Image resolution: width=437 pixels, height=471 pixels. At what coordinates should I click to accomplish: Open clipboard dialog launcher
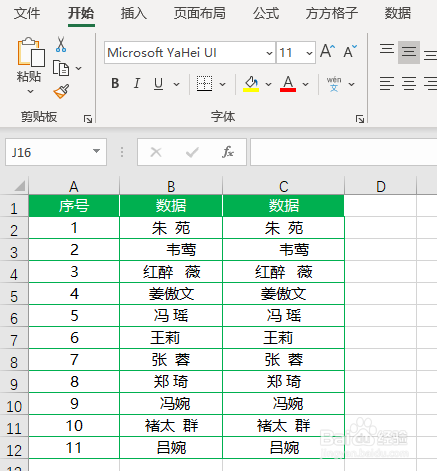coord(88,119)
